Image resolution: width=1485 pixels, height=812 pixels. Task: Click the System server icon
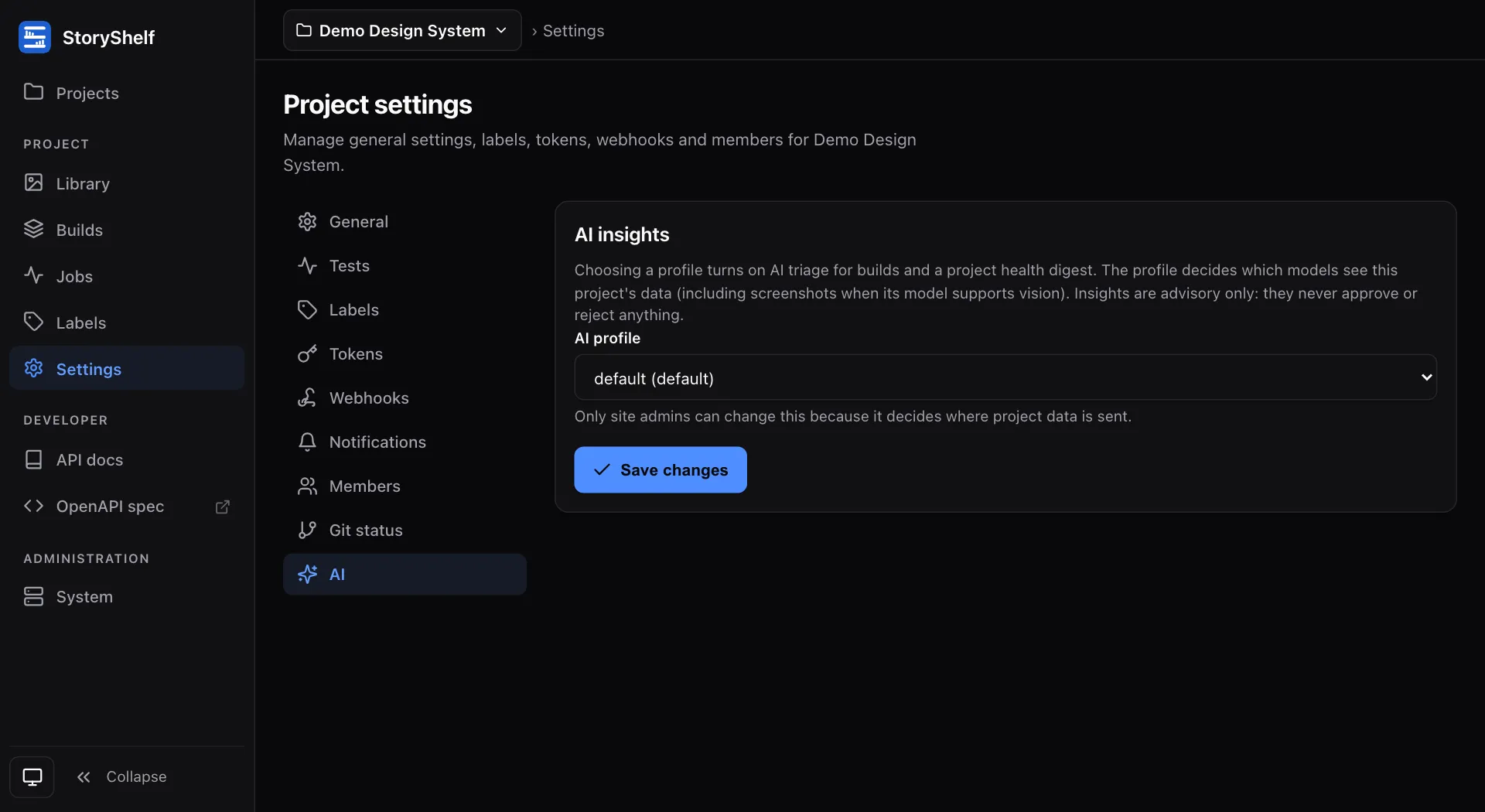click(x=33, y=596)
